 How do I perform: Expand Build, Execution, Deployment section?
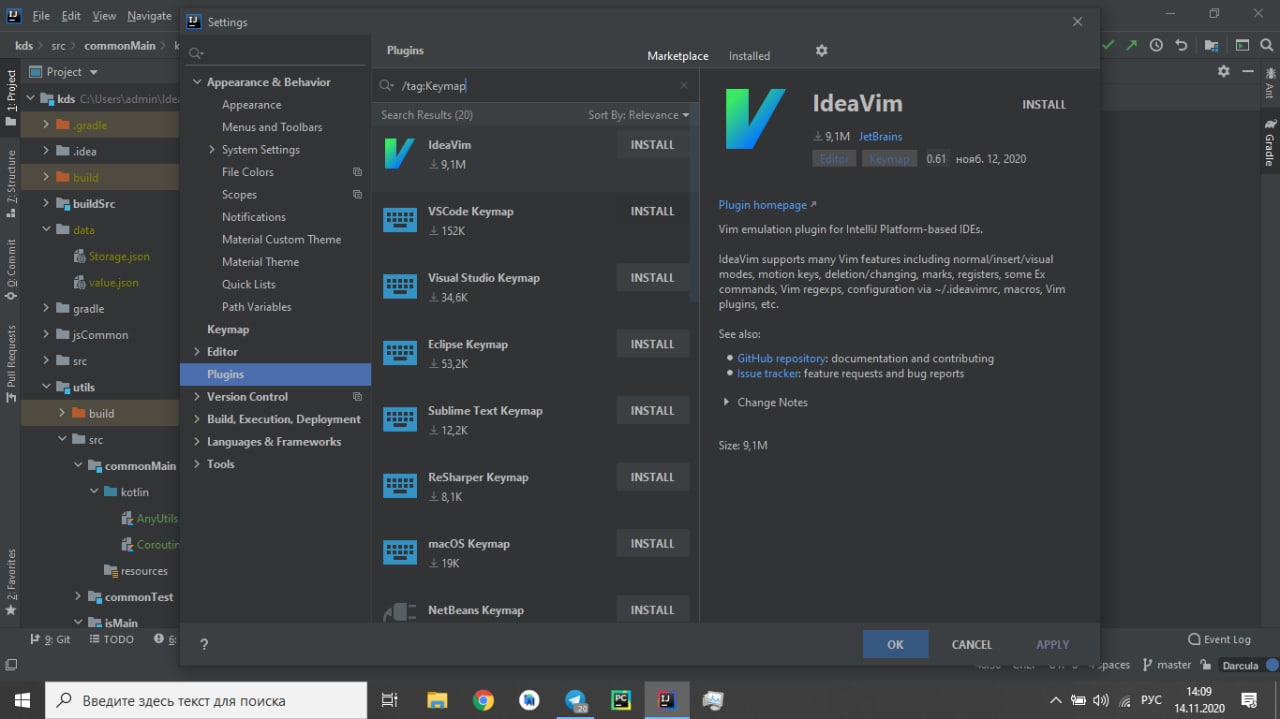(196, 419)
